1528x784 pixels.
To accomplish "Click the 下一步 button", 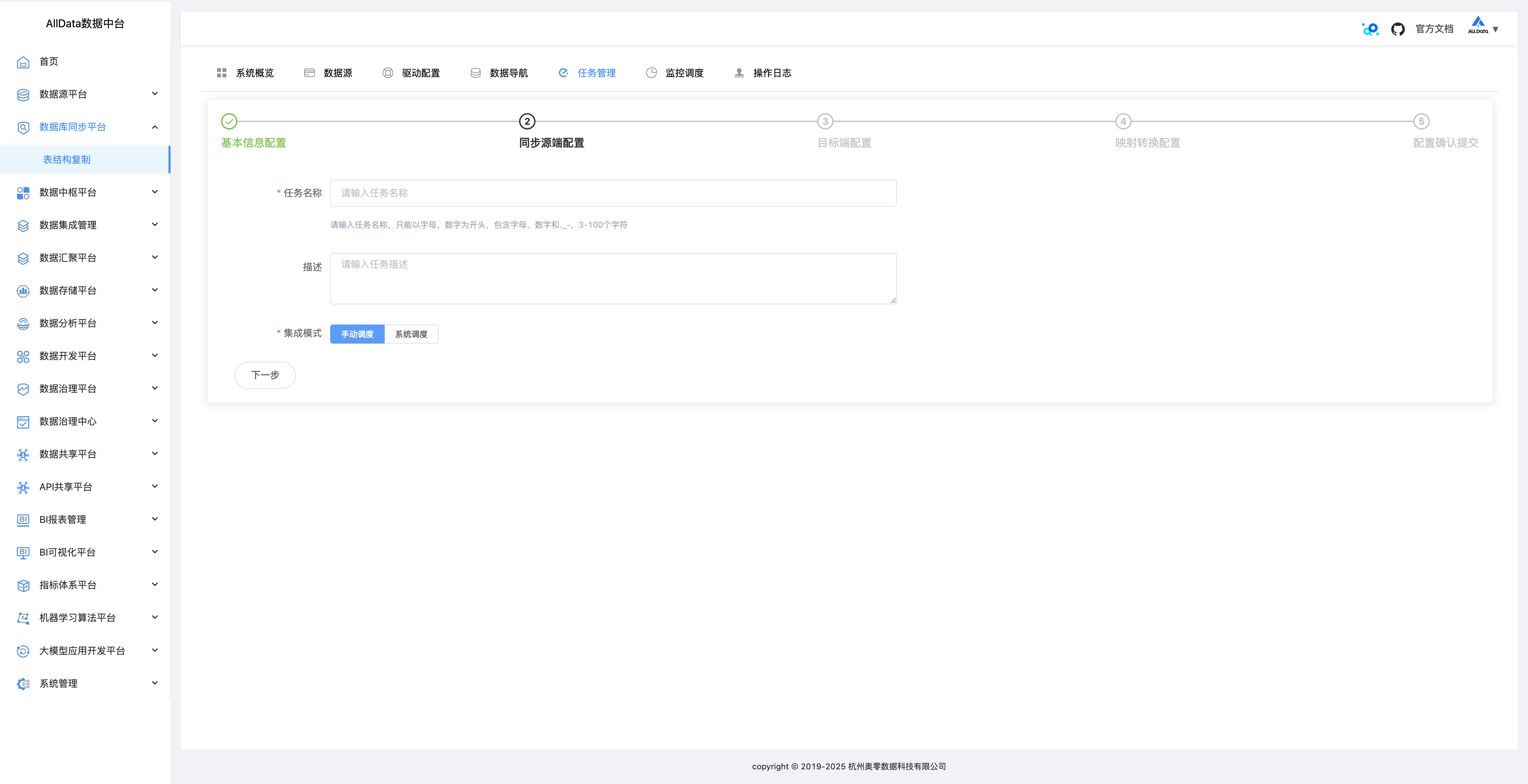I will [x=265, y=375].
